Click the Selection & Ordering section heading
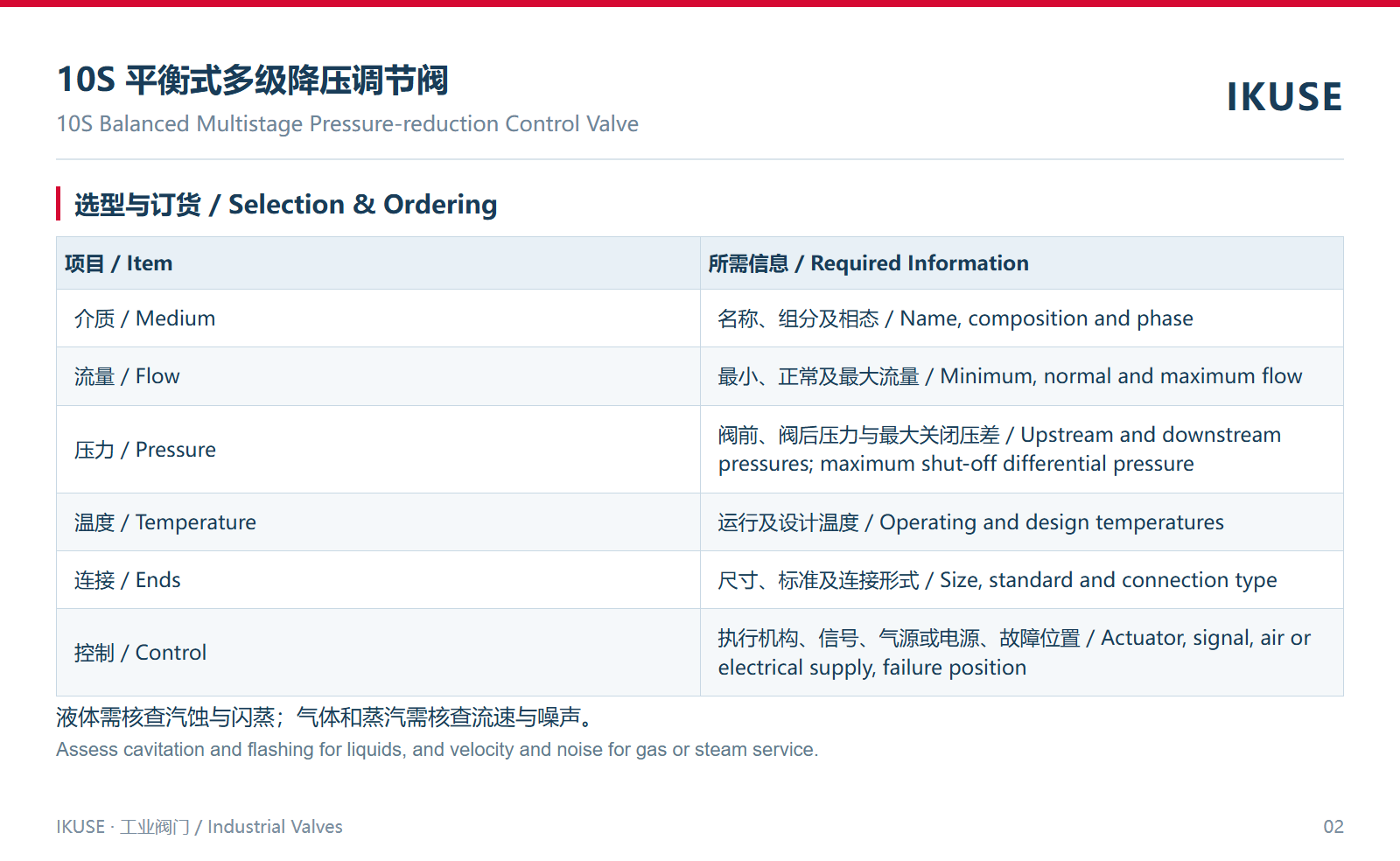The image size is (1400, 861). 285,204
